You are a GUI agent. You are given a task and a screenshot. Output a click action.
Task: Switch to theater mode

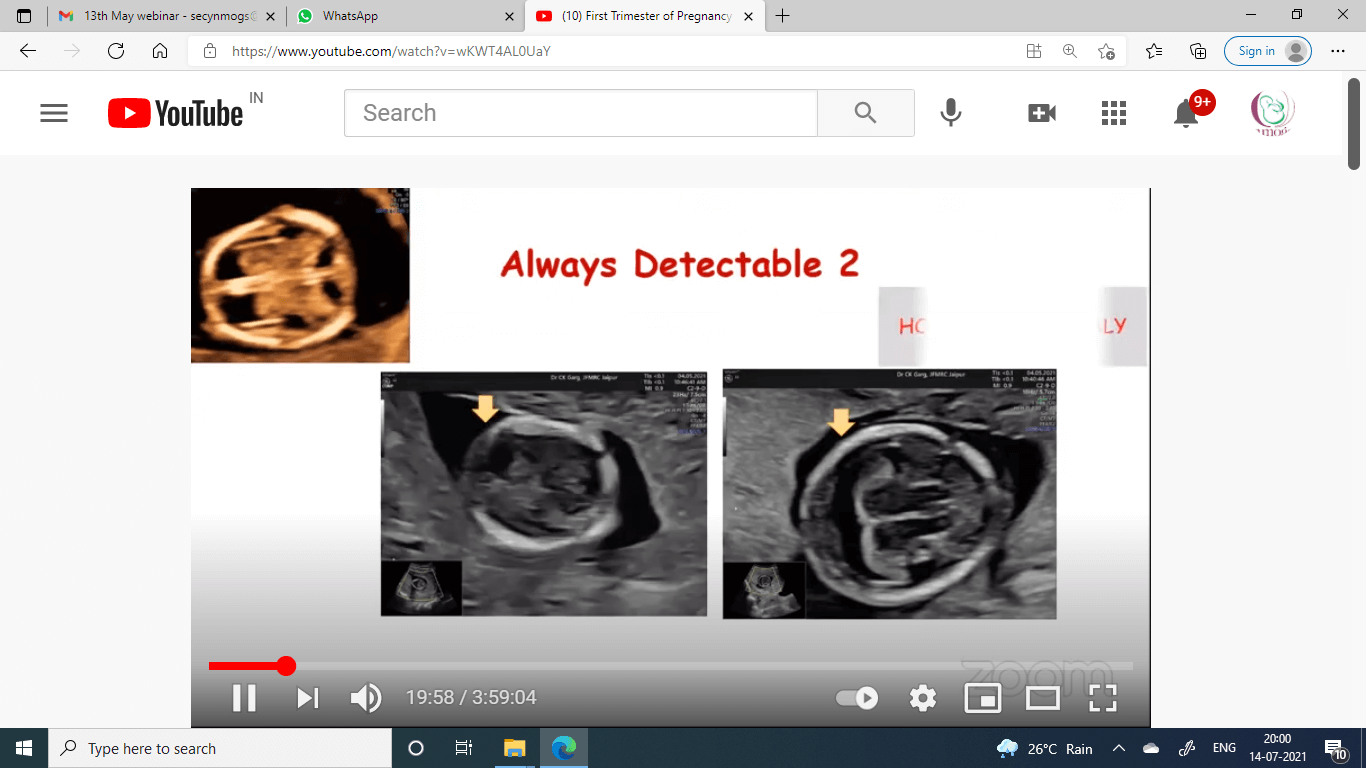(x=1042, y=697)
